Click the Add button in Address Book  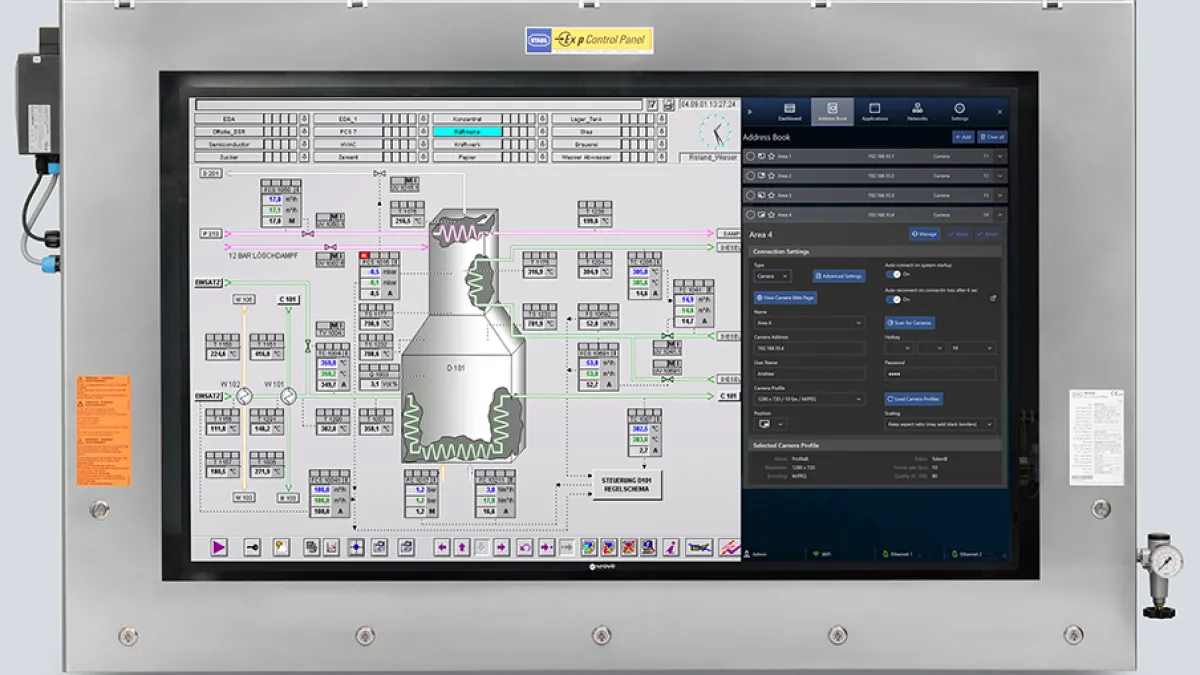962,137
